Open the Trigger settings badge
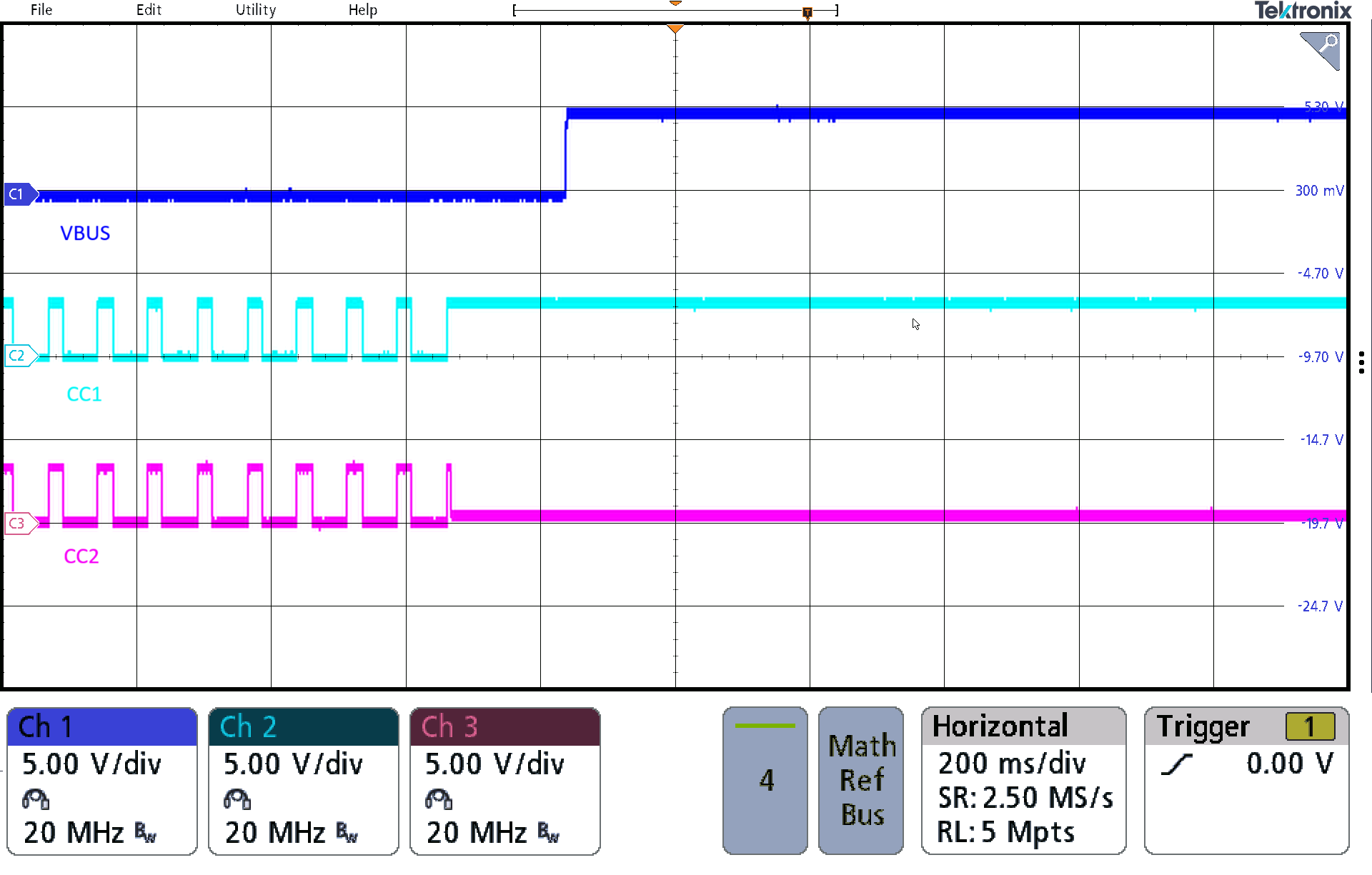1372x875 pixels. (1246, 780)
